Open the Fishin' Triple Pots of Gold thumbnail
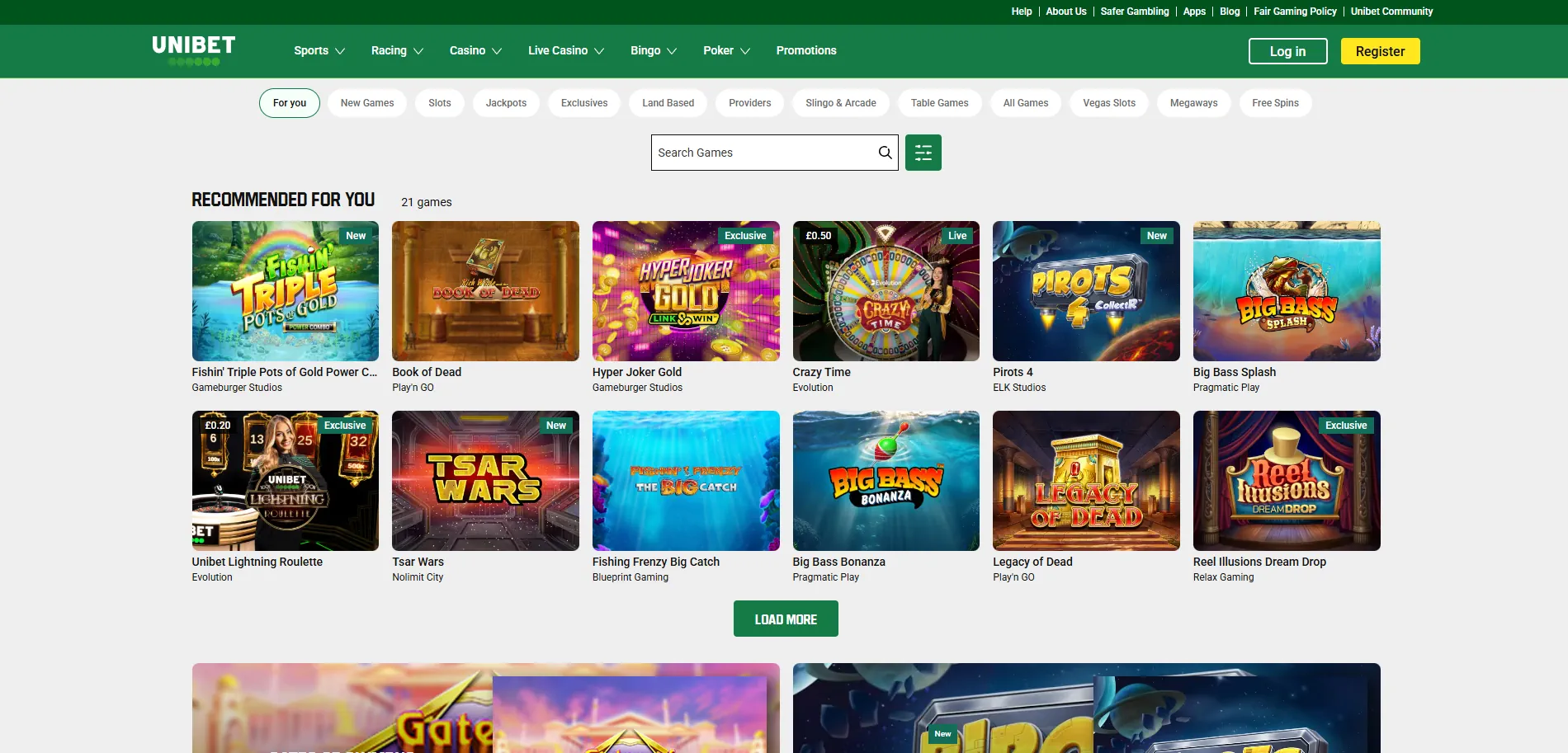The width and height of the screenshot is (1568, 753). coord(286,291)
